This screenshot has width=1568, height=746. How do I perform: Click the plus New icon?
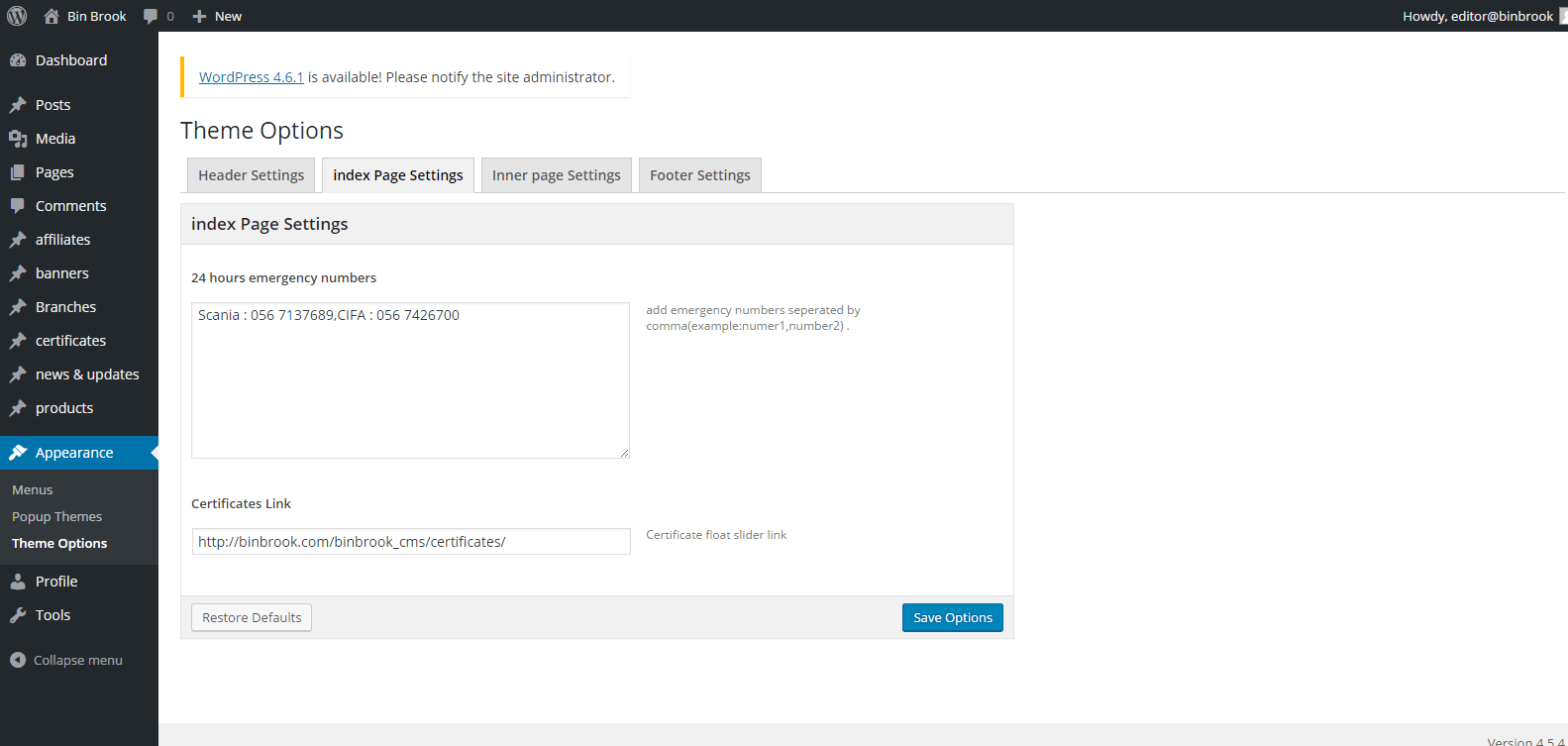(x=199, y=16)
